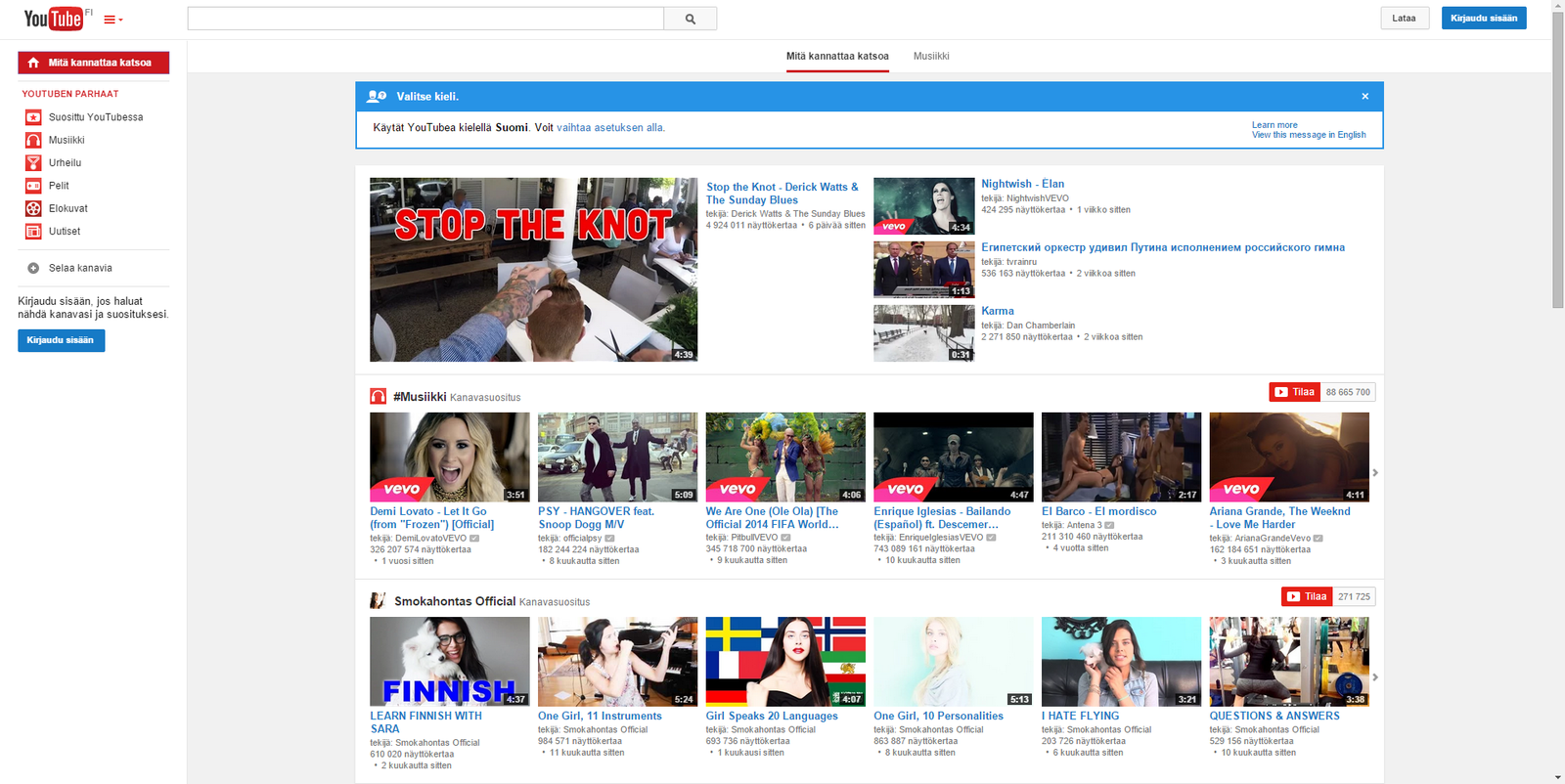Open the Lataa upload button
Viewport: 1565px width, 784px height.
coord(1405,18)
